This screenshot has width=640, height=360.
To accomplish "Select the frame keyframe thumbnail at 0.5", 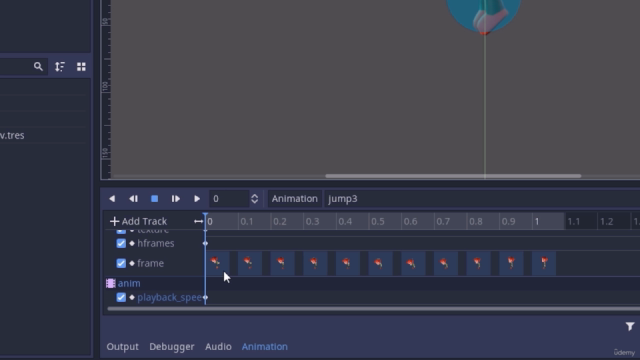I will [380, 263].
